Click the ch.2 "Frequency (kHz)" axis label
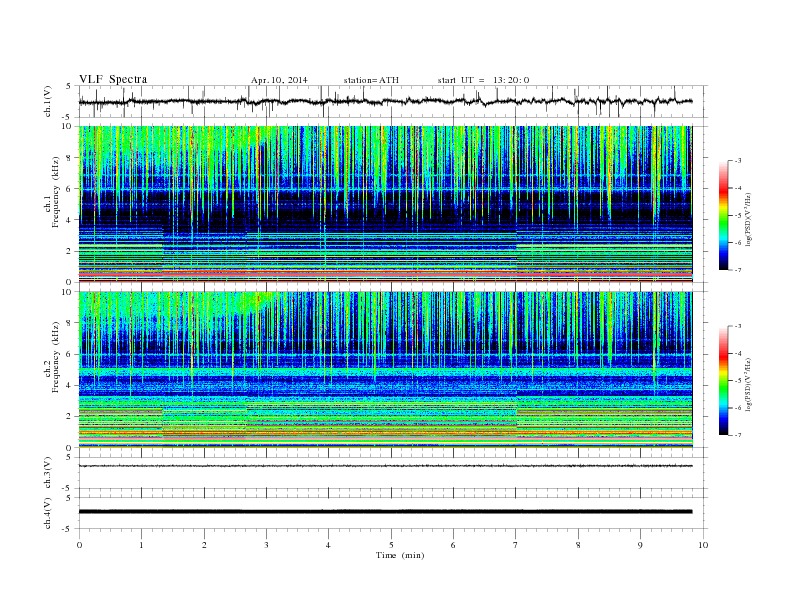Viewport: 792px width, 612px height. tap(55, 356)
